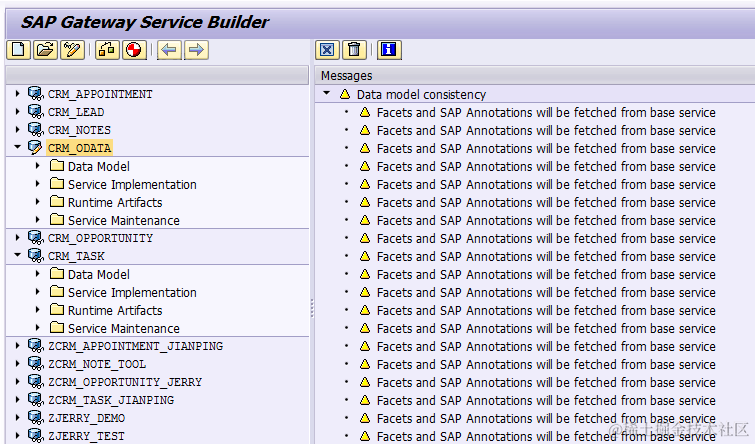The image size is (755, 444).
Task: Click the CRM_OPPORTUNITY project icon
Action: (x=36, y=237)
